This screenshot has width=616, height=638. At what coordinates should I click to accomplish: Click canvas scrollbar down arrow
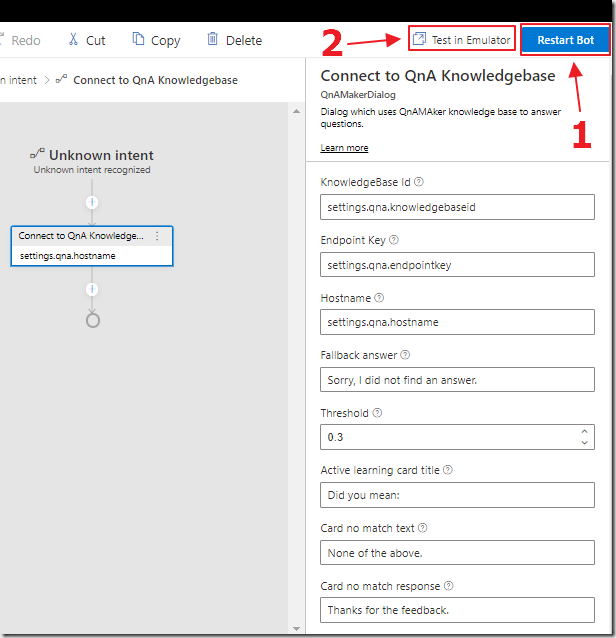pos(297,629)
